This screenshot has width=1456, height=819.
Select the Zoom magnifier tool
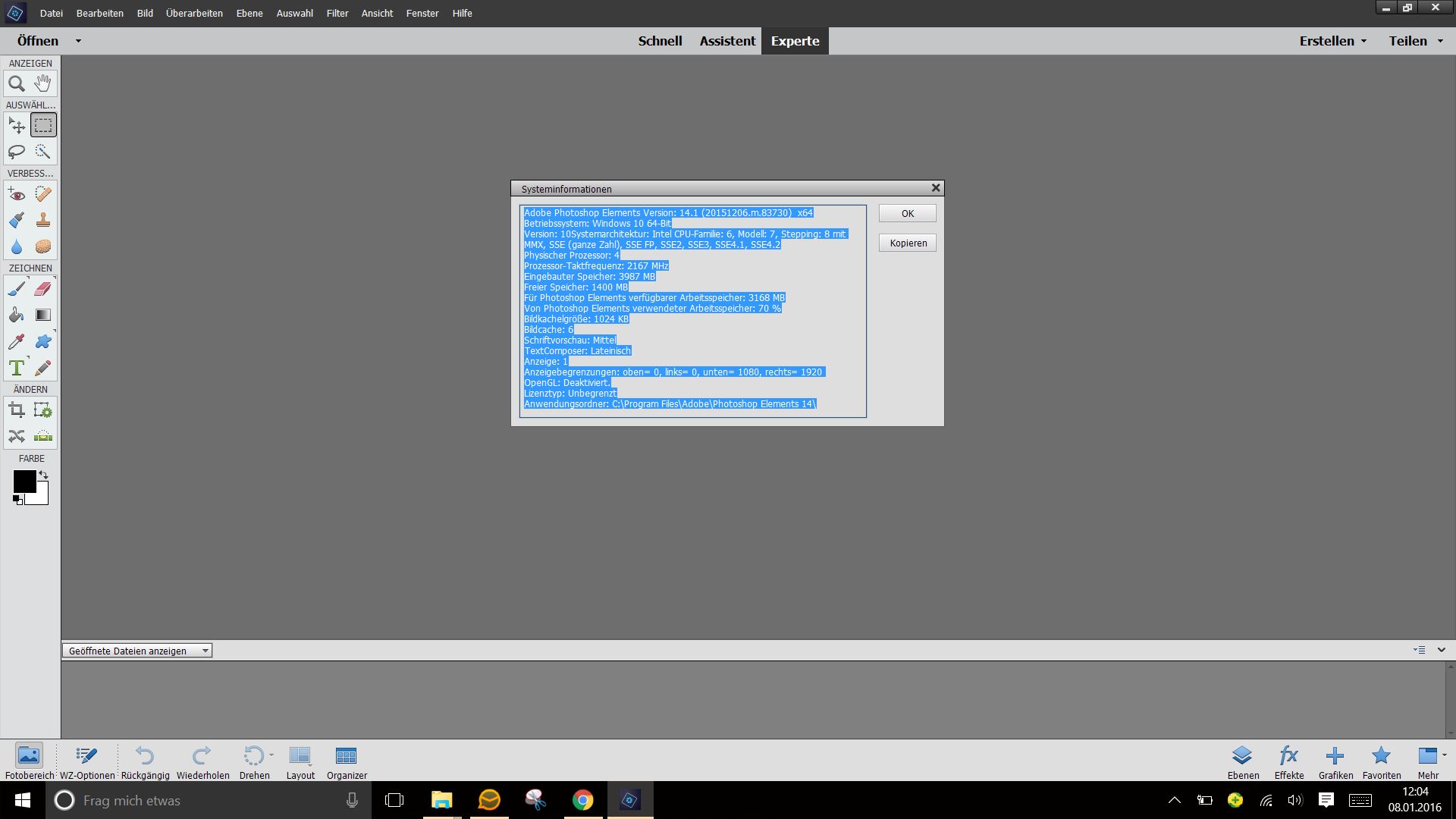click(x=17, y=84)
